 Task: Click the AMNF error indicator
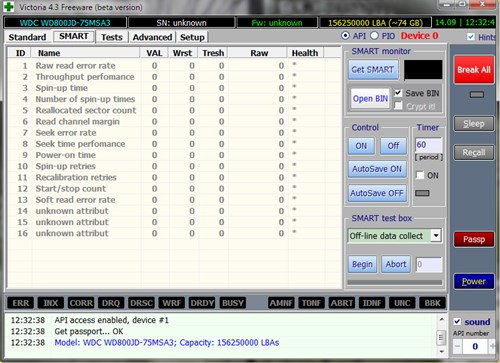point(281,303)
